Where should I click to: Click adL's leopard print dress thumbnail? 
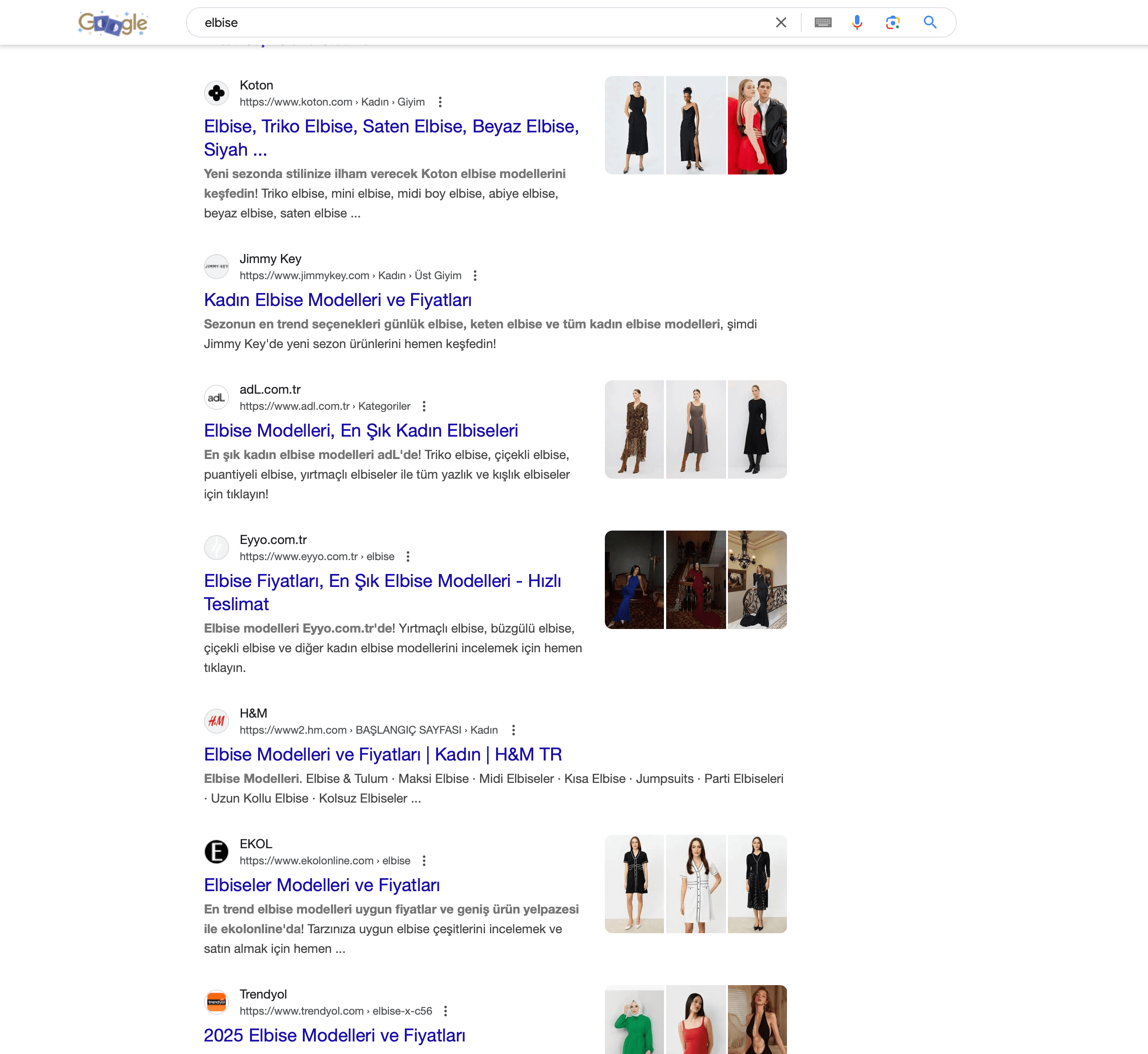click(634, 429)
